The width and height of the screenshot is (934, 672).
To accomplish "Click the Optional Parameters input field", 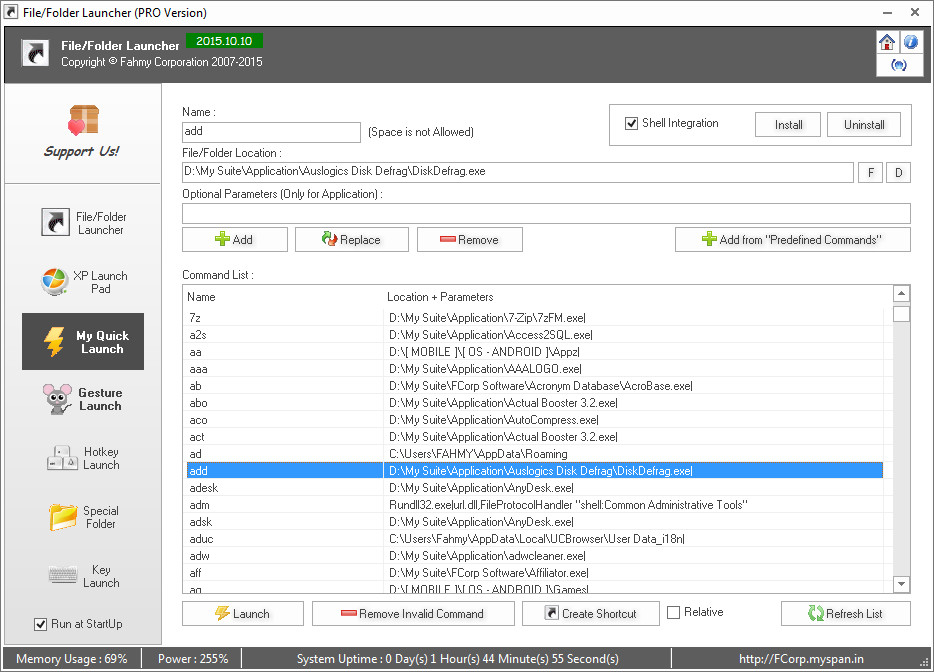I will tap(546, 213).
